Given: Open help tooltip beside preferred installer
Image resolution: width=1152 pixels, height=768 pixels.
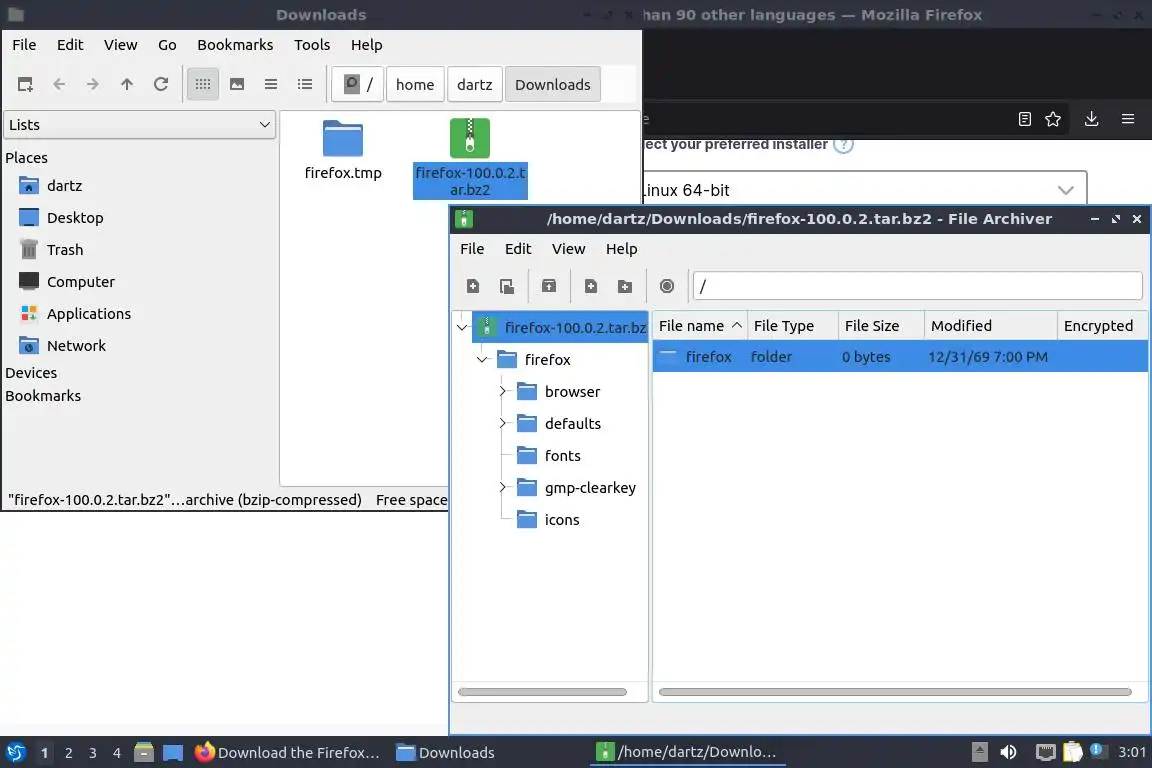Looking at the screenshot, I should pyautogui.click(x=843, y=144).
